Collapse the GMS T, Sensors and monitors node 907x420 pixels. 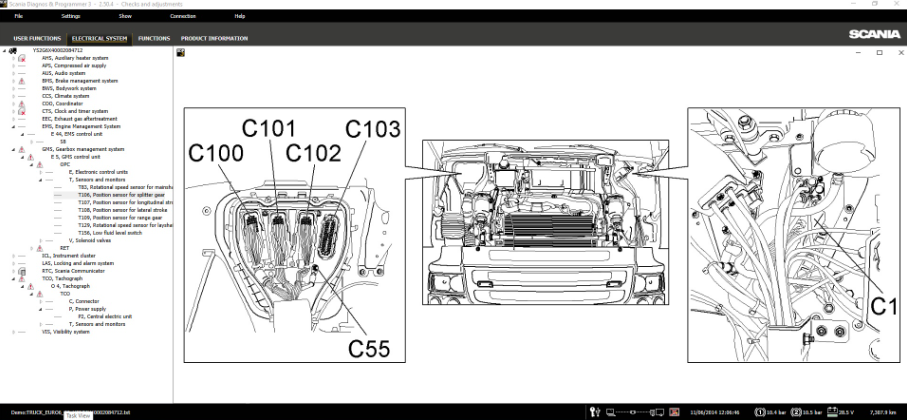click(40, 179)
